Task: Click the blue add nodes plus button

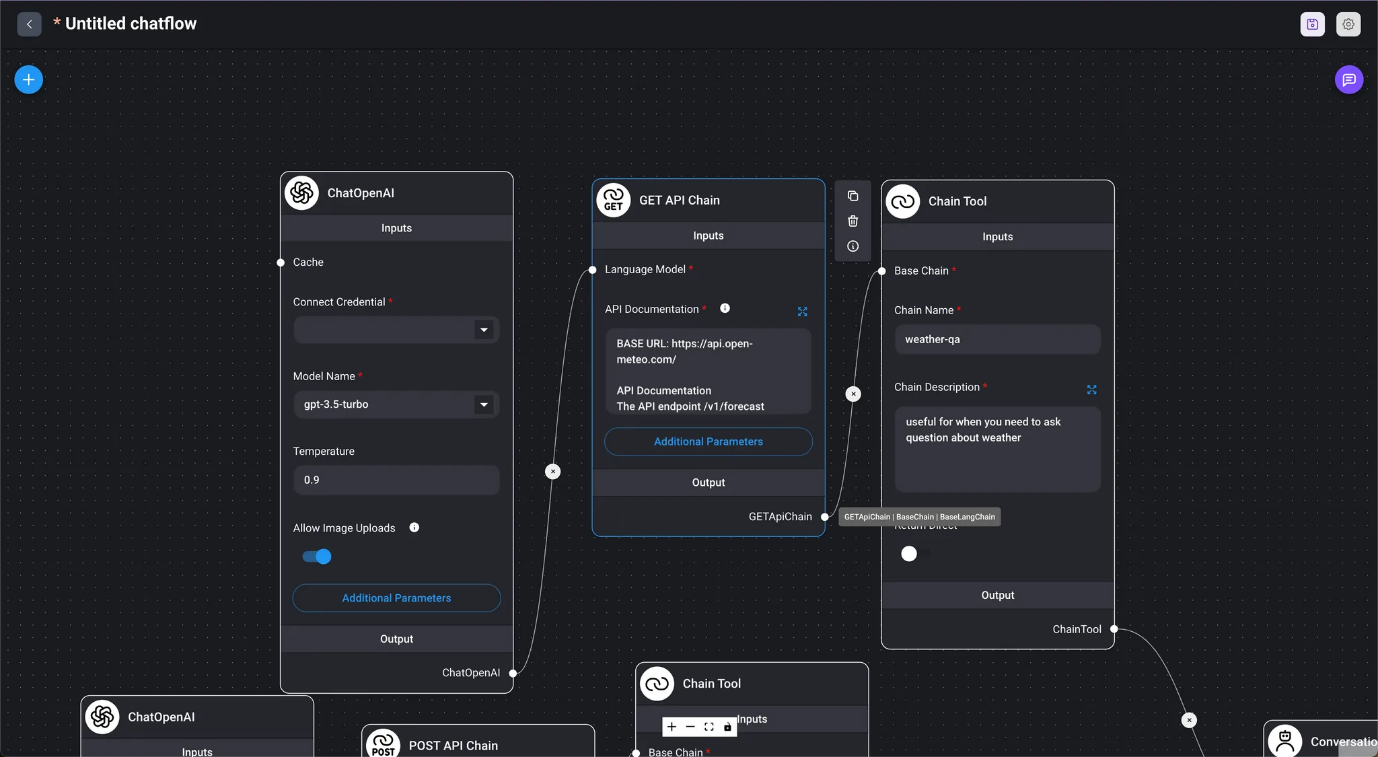Action: point(29,80)
